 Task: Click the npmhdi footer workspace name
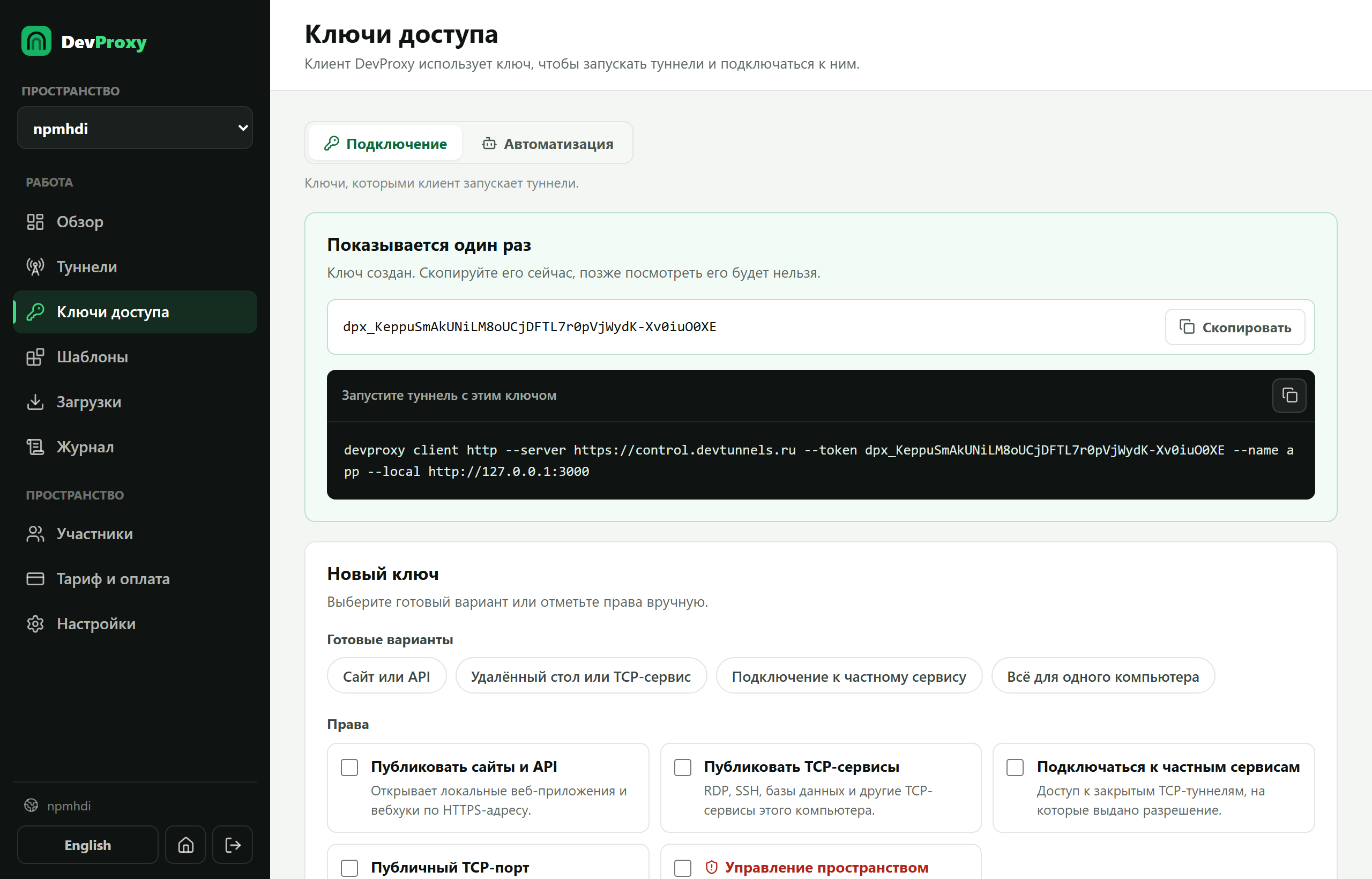coord(69,806)
